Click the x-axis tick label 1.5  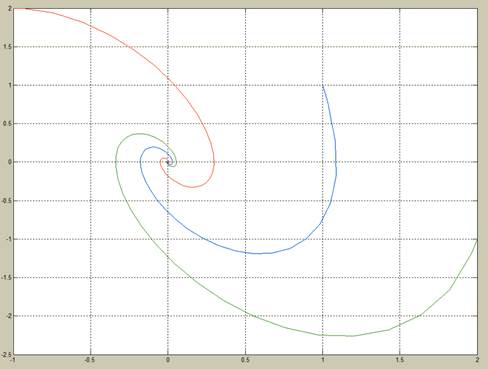(x=400, y=360)
